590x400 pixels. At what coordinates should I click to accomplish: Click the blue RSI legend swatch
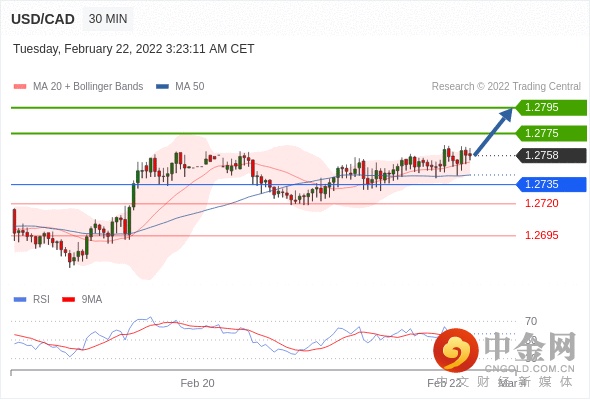(x=20, y=300)
